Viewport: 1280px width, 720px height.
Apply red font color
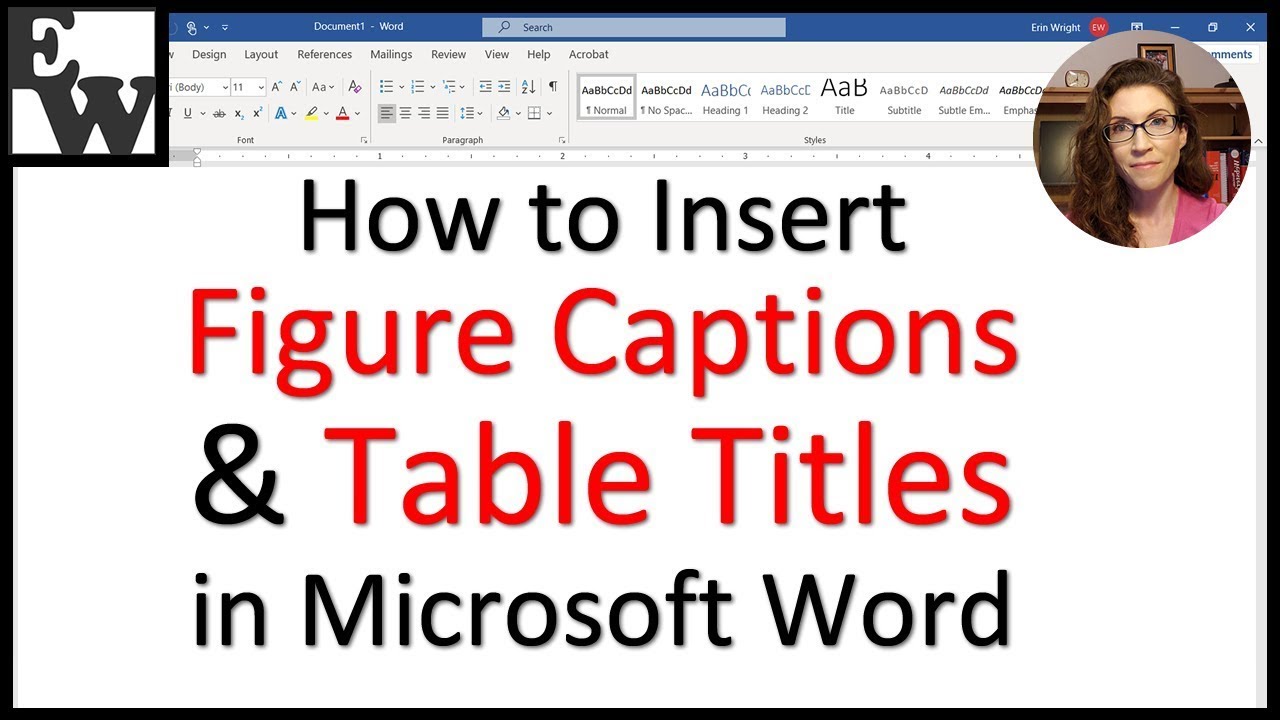(x=342, y=113)
